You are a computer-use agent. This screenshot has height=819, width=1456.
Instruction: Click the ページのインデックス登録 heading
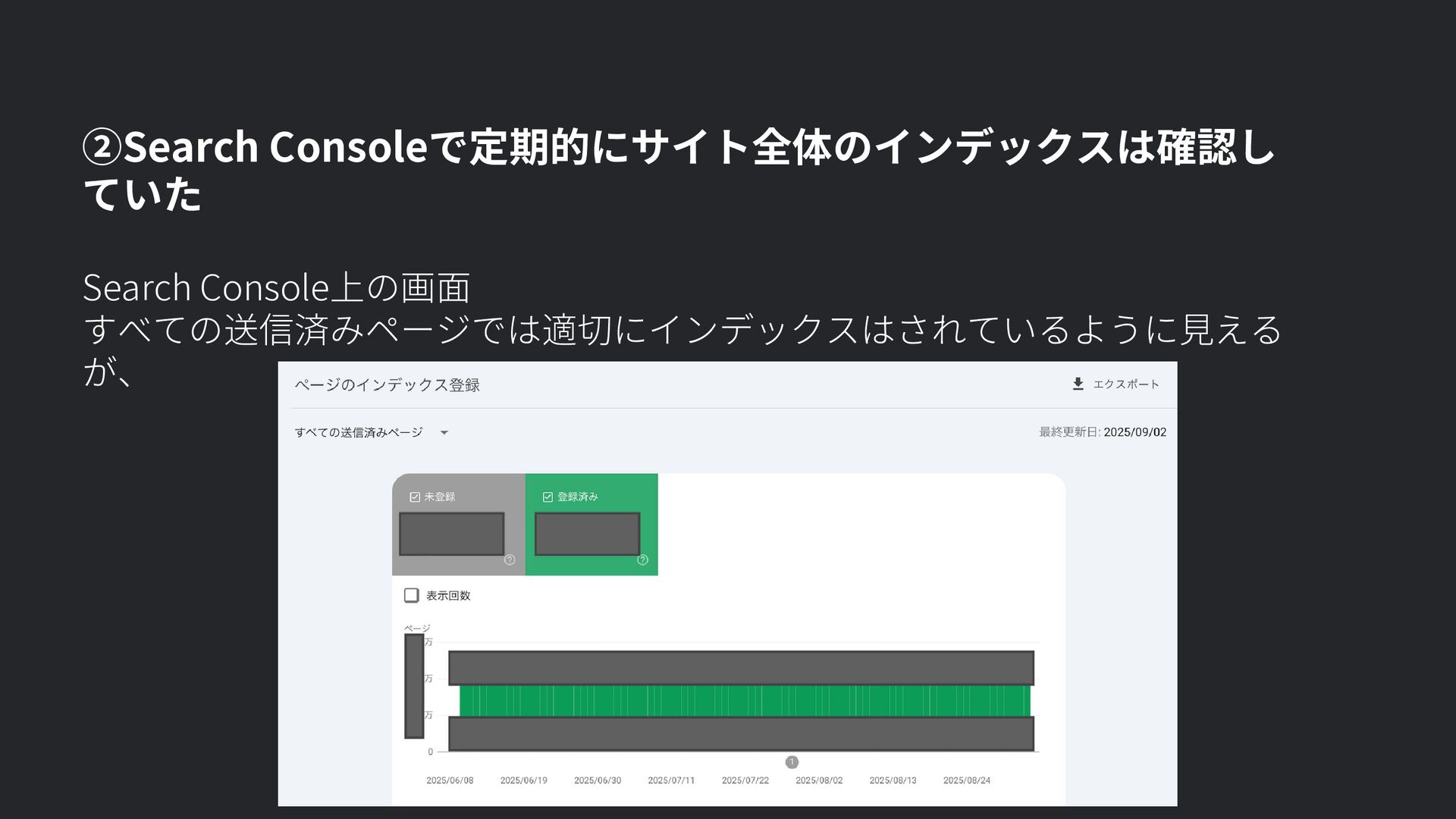[387, 384]
